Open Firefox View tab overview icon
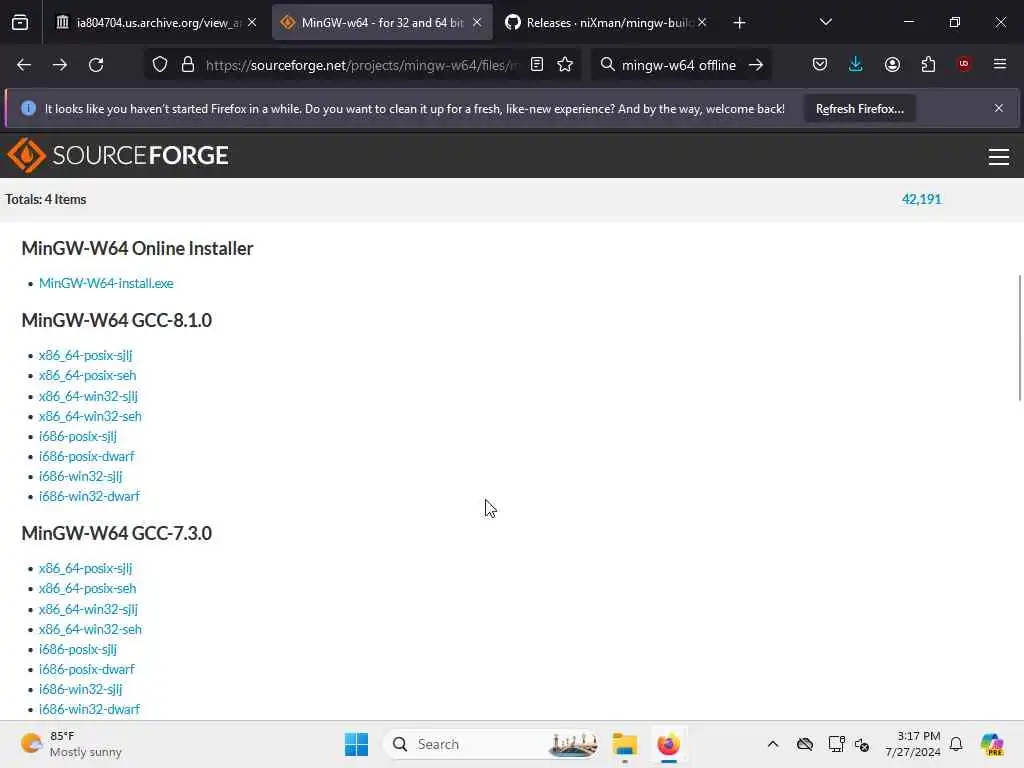 click(20, 23)
